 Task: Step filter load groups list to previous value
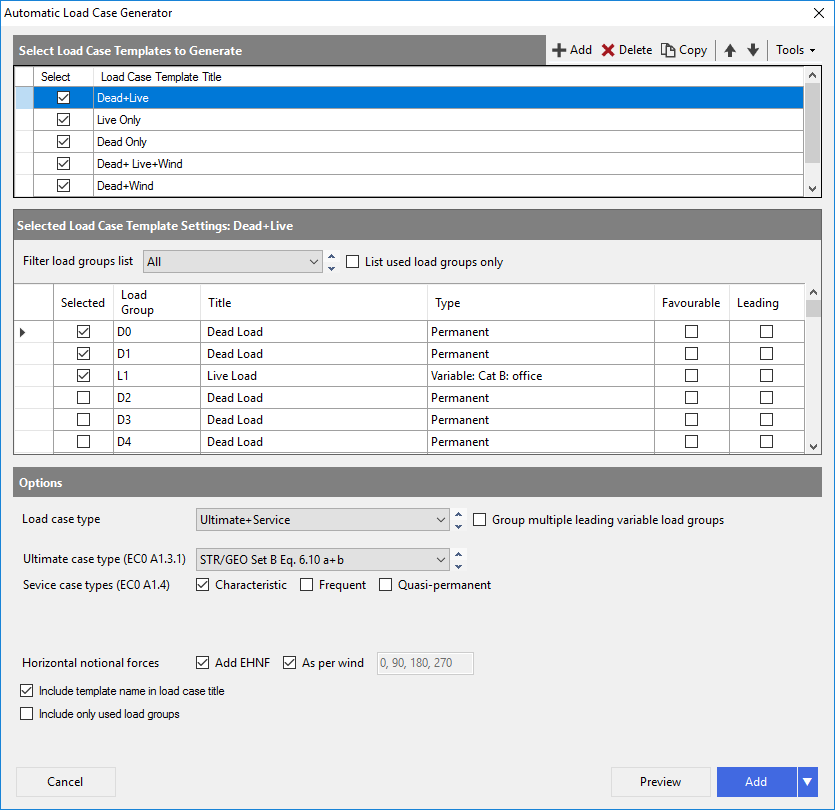(331, 256)
